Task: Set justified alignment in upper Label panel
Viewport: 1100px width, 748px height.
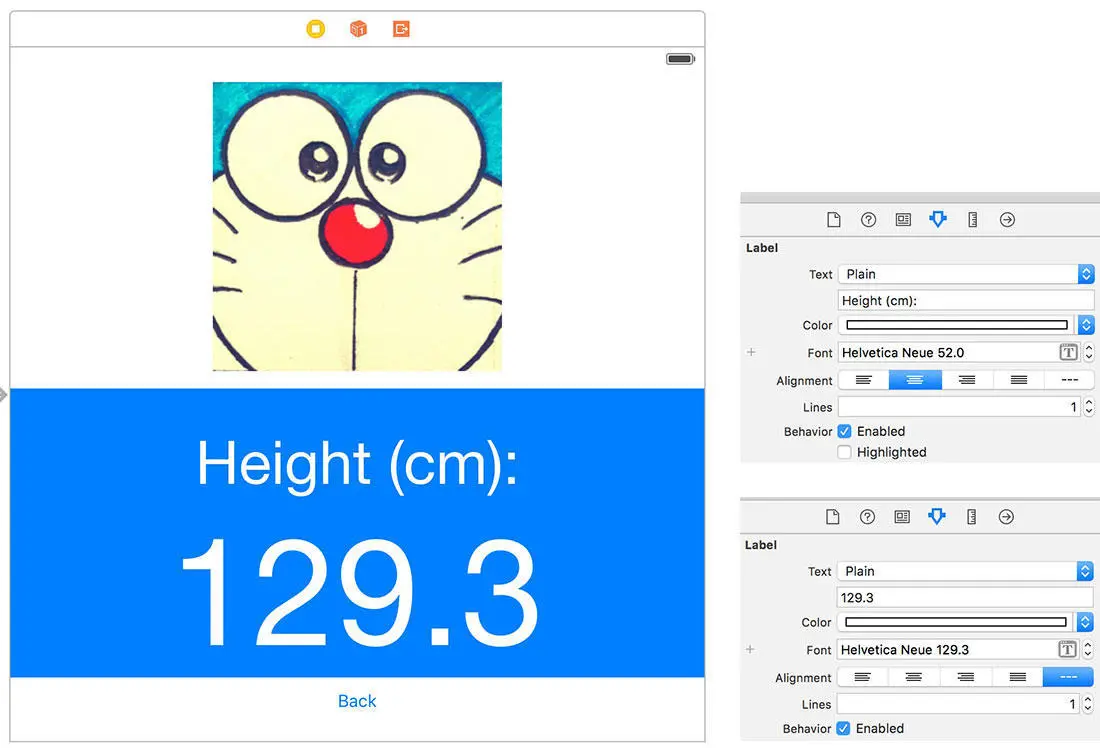Action: click(x=1019, y=380)
